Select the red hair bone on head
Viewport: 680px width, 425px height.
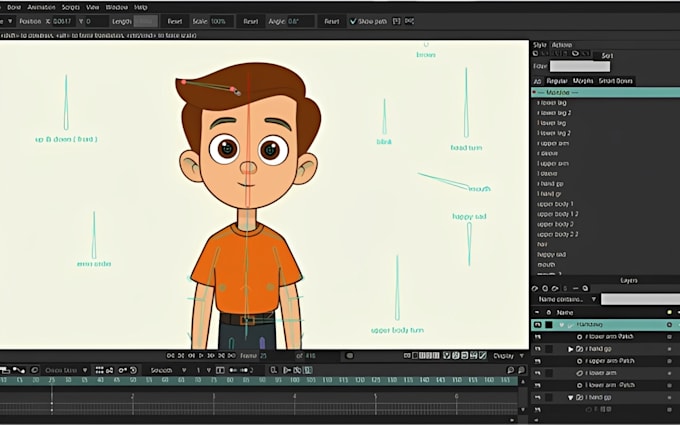click(x=210, y=86)
